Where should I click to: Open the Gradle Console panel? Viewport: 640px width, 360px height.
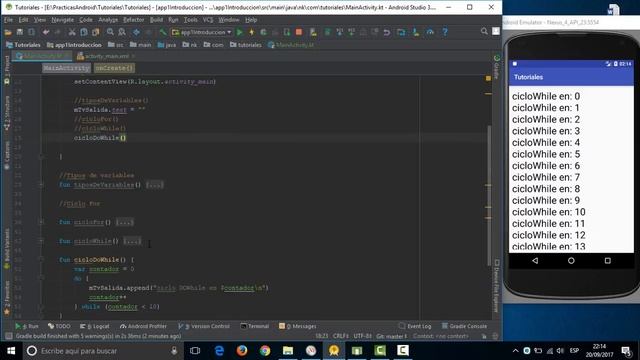tap(464, 326)
